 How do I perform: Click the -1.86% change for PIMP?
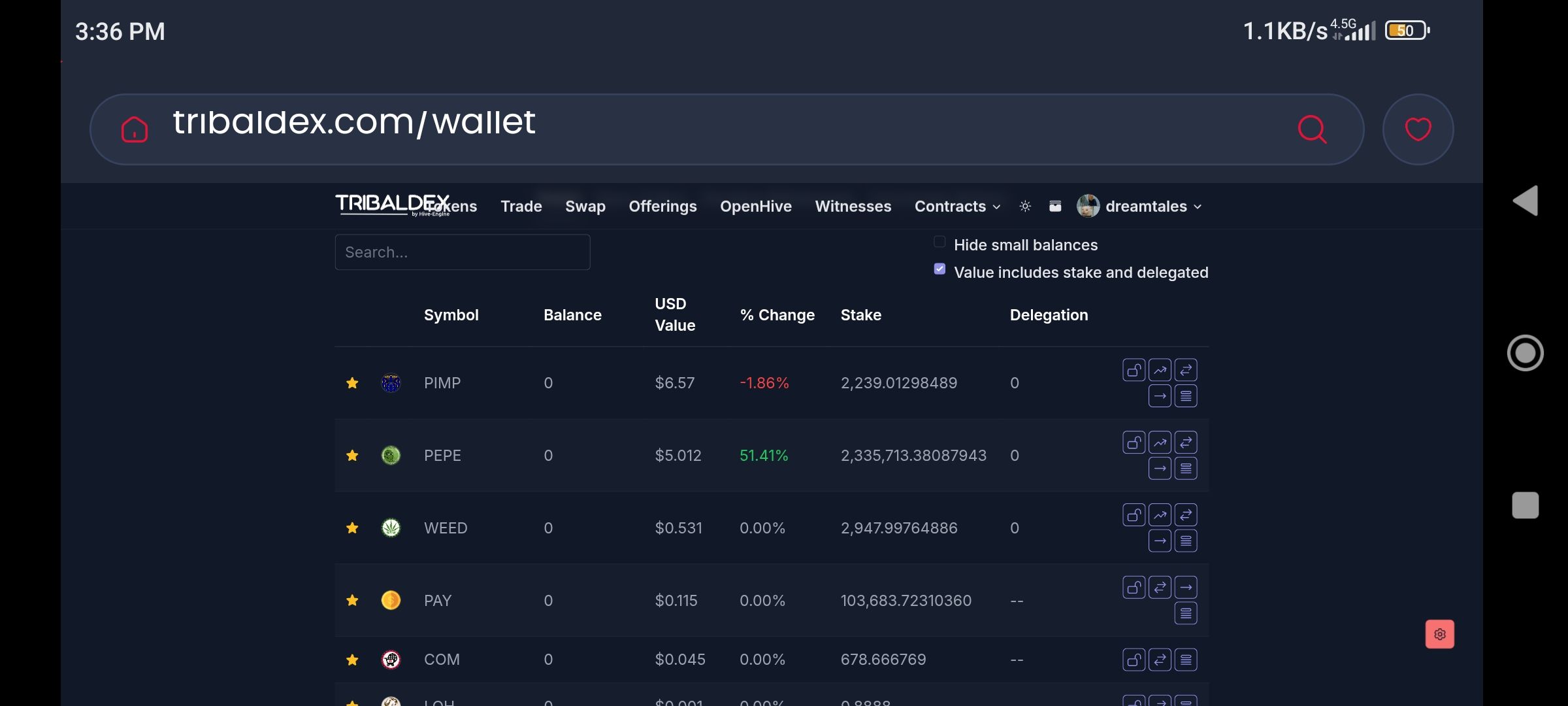coord(764,383)
